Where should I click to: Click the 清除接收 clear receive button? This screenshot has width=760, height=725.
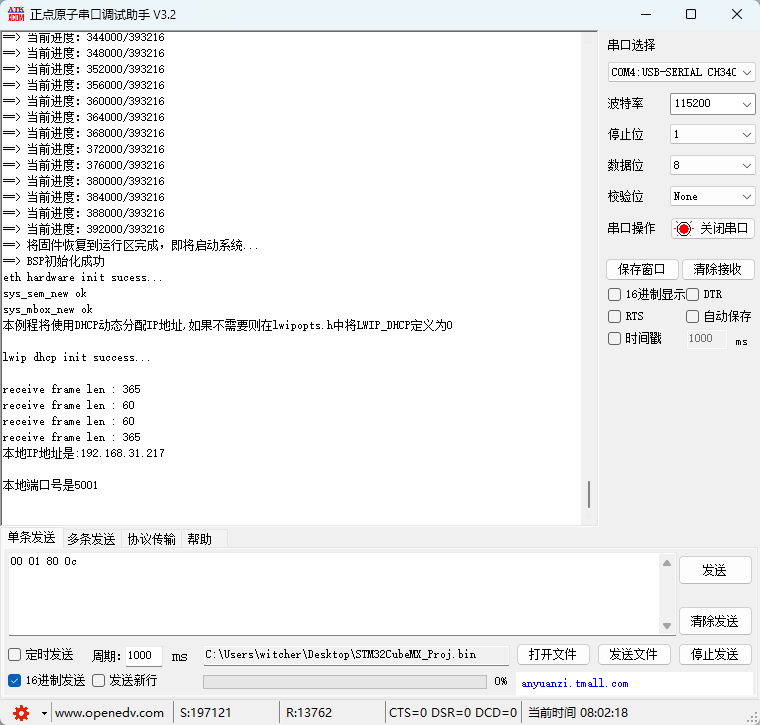click(718, 269)
